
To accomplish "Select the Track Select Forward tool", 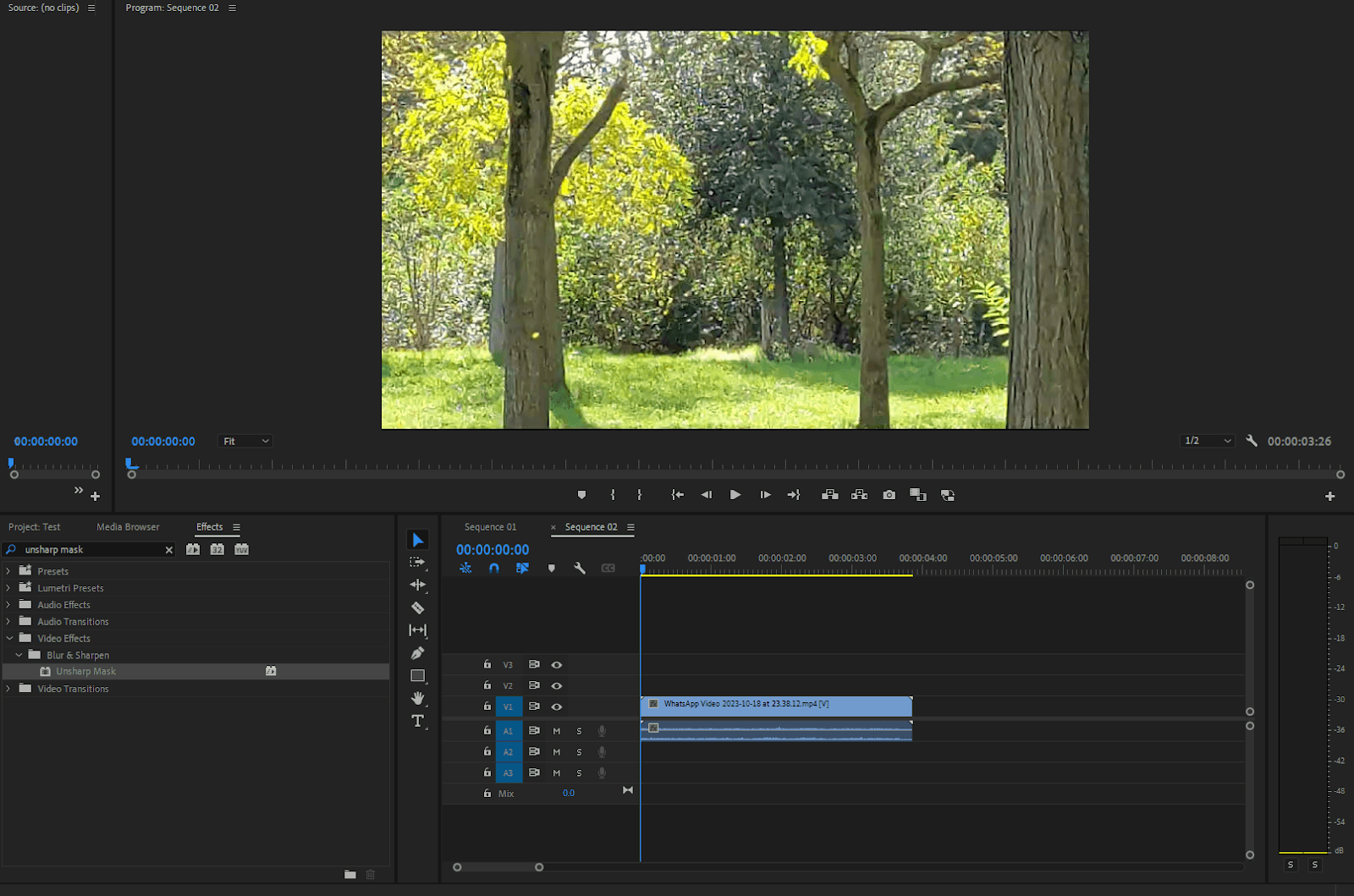I will [418, 562].
